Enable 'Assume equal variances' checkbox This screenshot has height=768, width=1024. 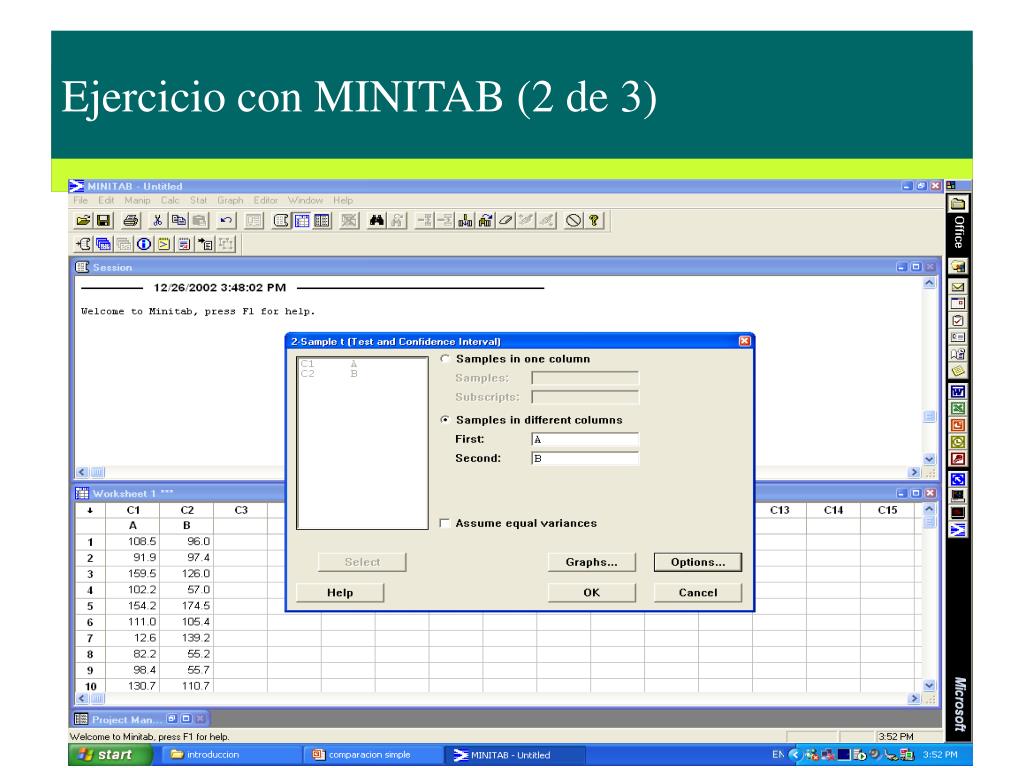pyautogui.click(x=445, y=523)
